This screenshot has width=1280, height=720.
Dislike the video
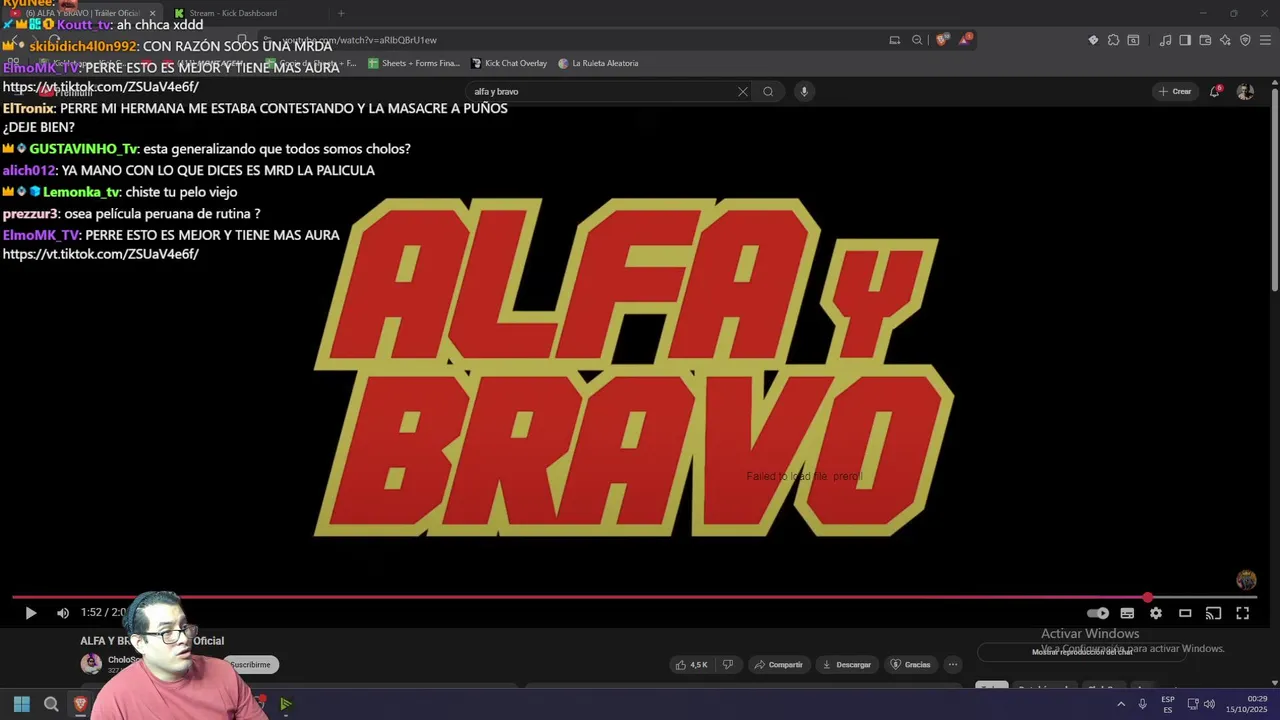coord(728,664)
